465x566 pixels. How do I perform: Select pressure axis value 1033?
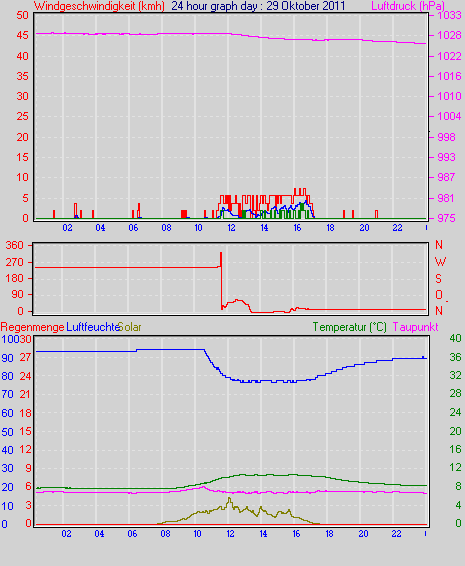pyautogui.click(x=449, y=15)
